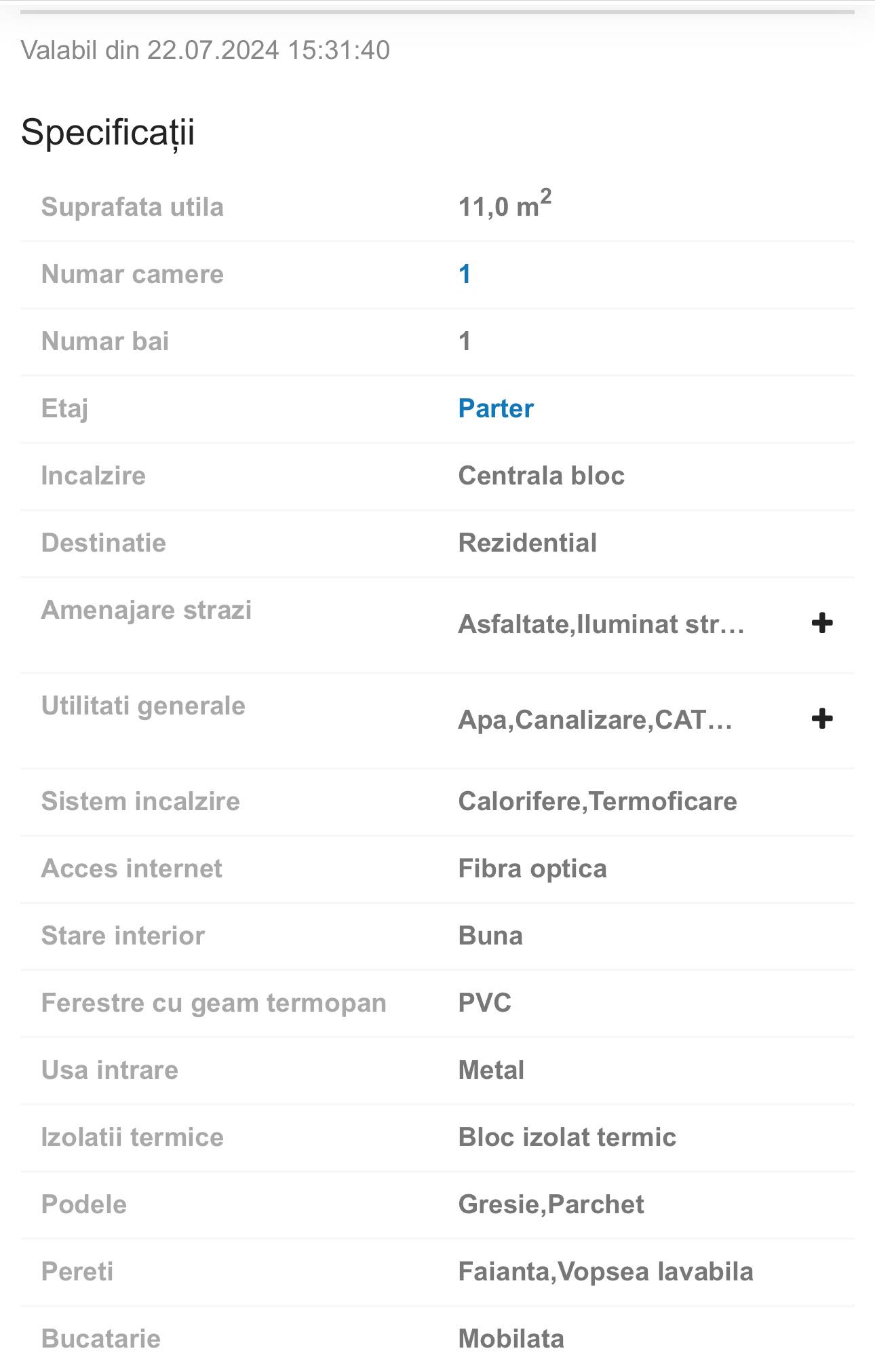
Task: Click the Bucatarie Mobilata value
Action: 511,1339
